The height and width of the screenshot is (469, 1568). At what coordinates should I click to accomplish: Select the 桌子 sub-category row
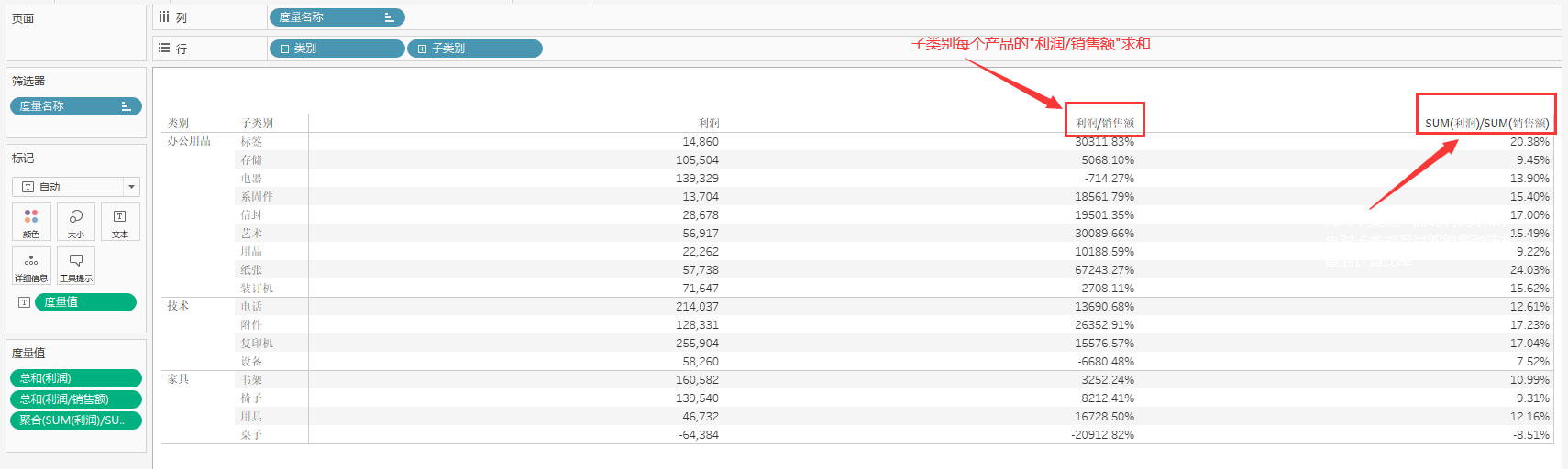tap(251, 435)
